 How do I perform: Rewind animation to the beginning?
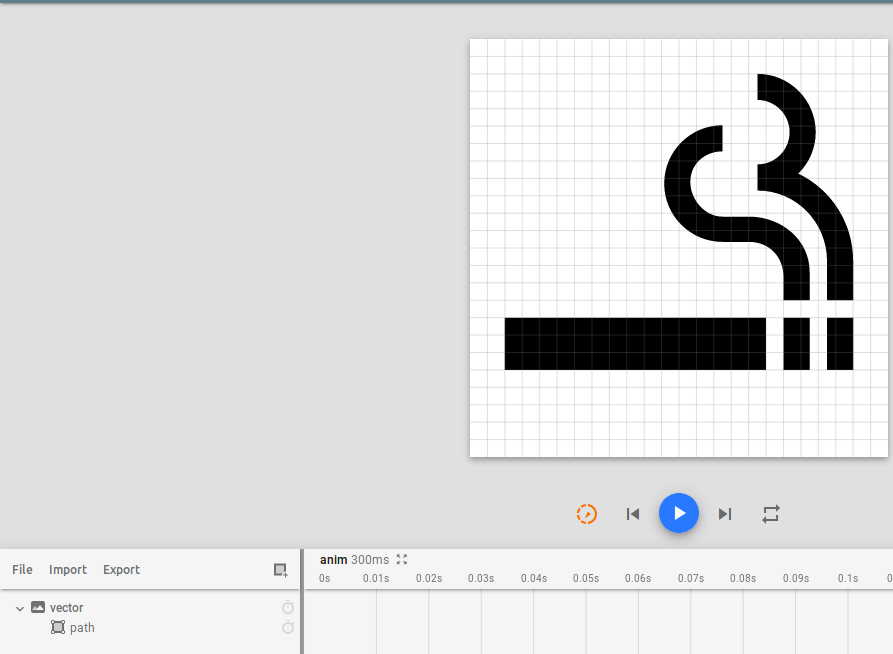point(632,514)
